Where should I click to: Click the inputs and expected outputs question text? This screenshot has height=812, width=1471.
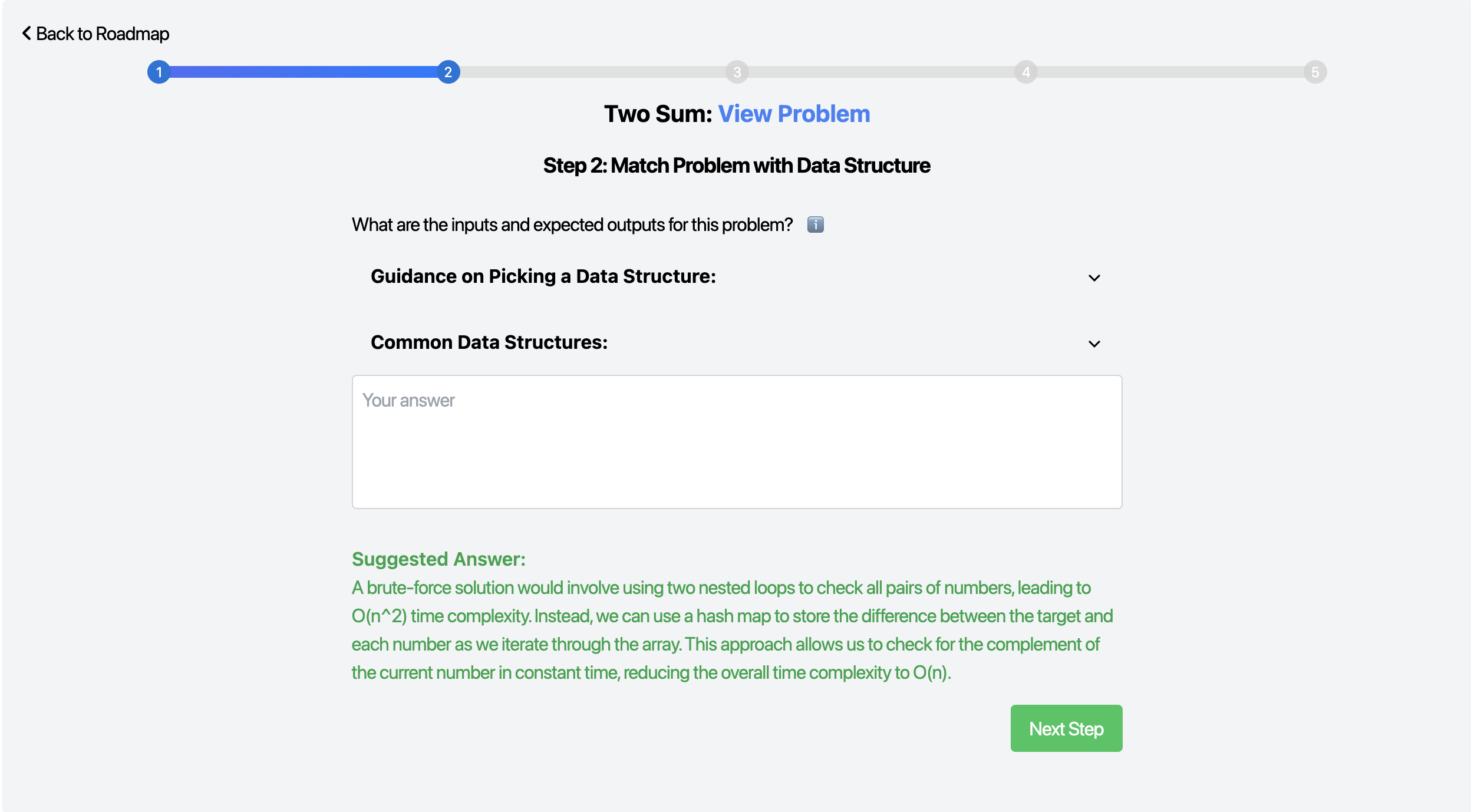click(572, 225)
